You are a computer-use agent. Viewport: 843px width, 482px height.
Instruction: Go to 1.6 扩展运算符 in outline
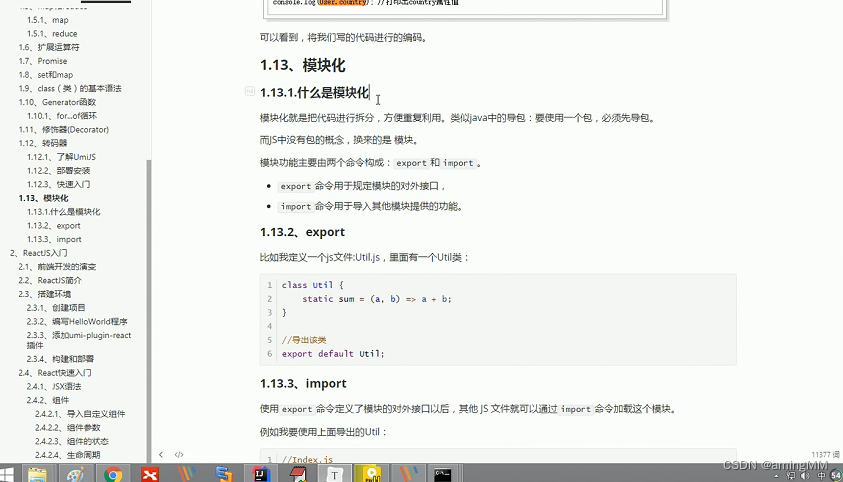(x=49, y=47)
